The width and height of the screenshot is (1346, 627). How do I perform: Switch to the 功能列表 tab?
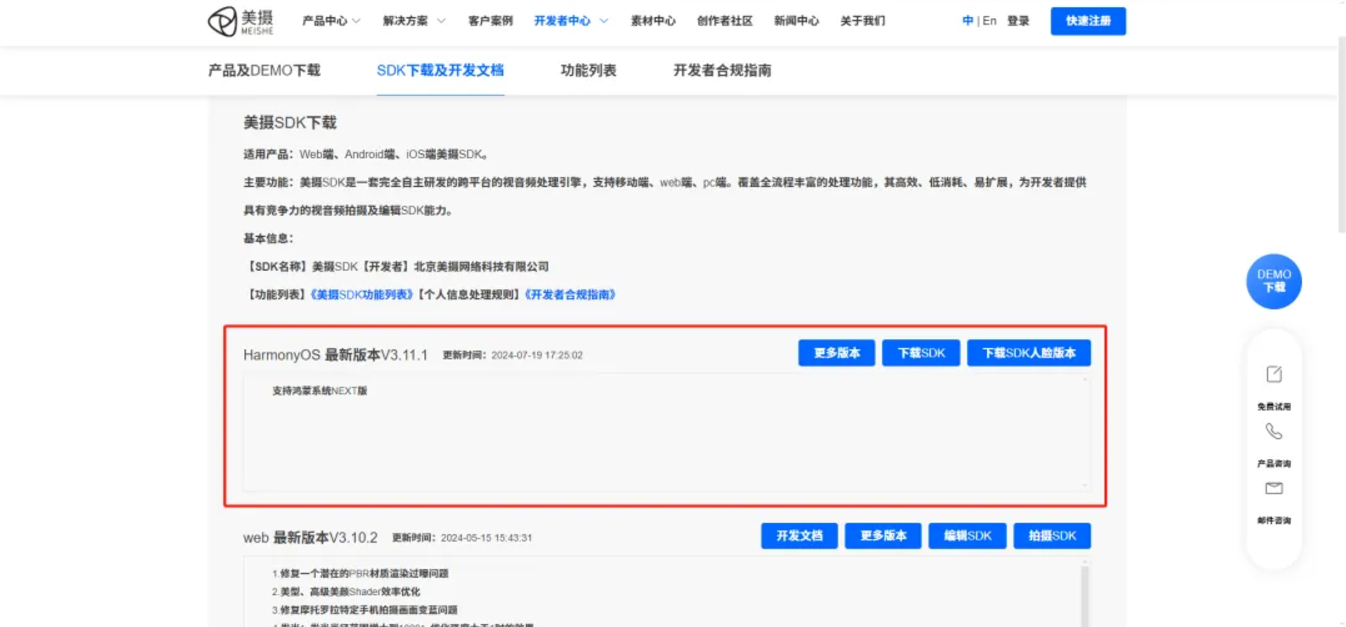[x=589, y=70]
